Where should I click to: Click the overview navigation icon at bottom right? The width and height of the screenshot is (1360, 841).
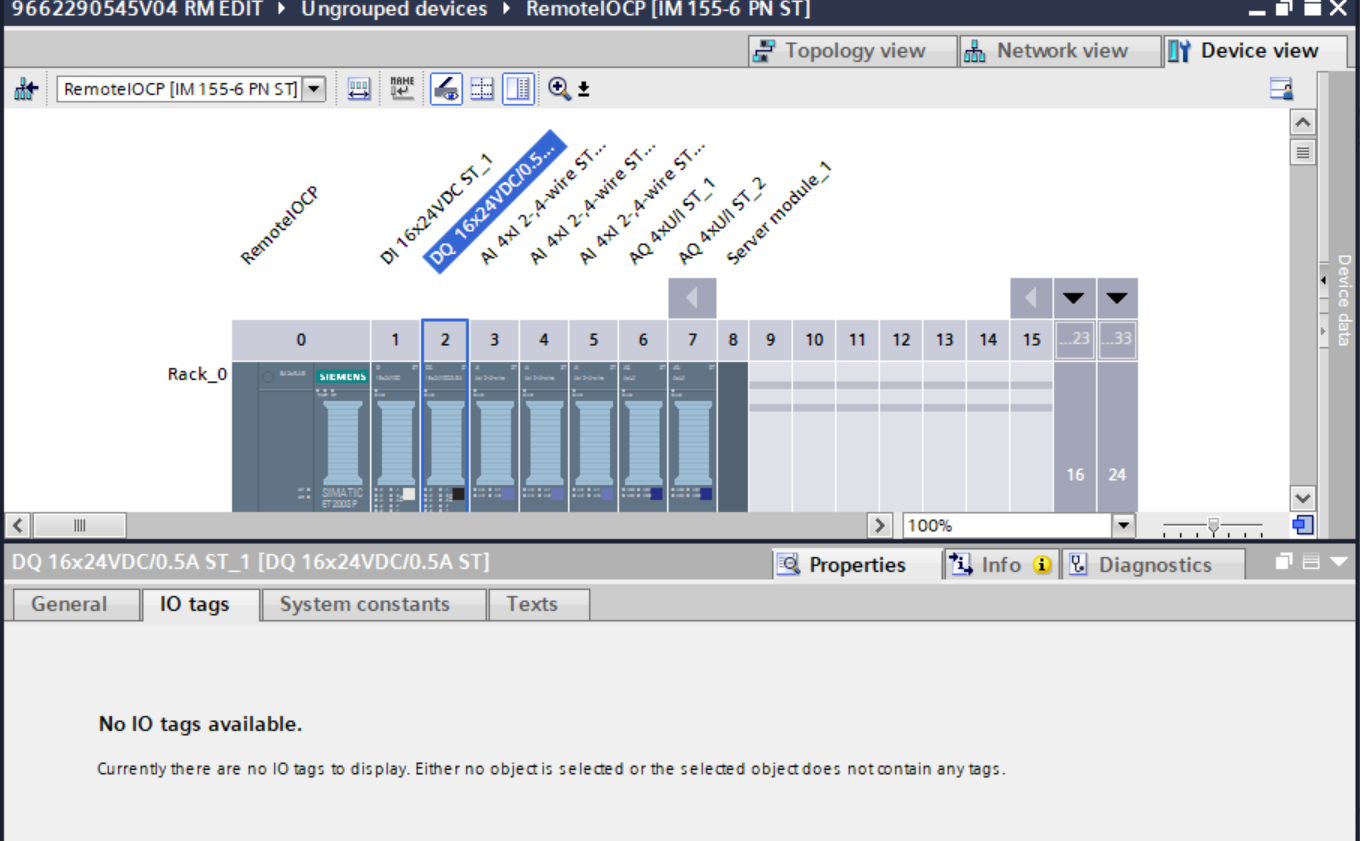point(1302,525)
